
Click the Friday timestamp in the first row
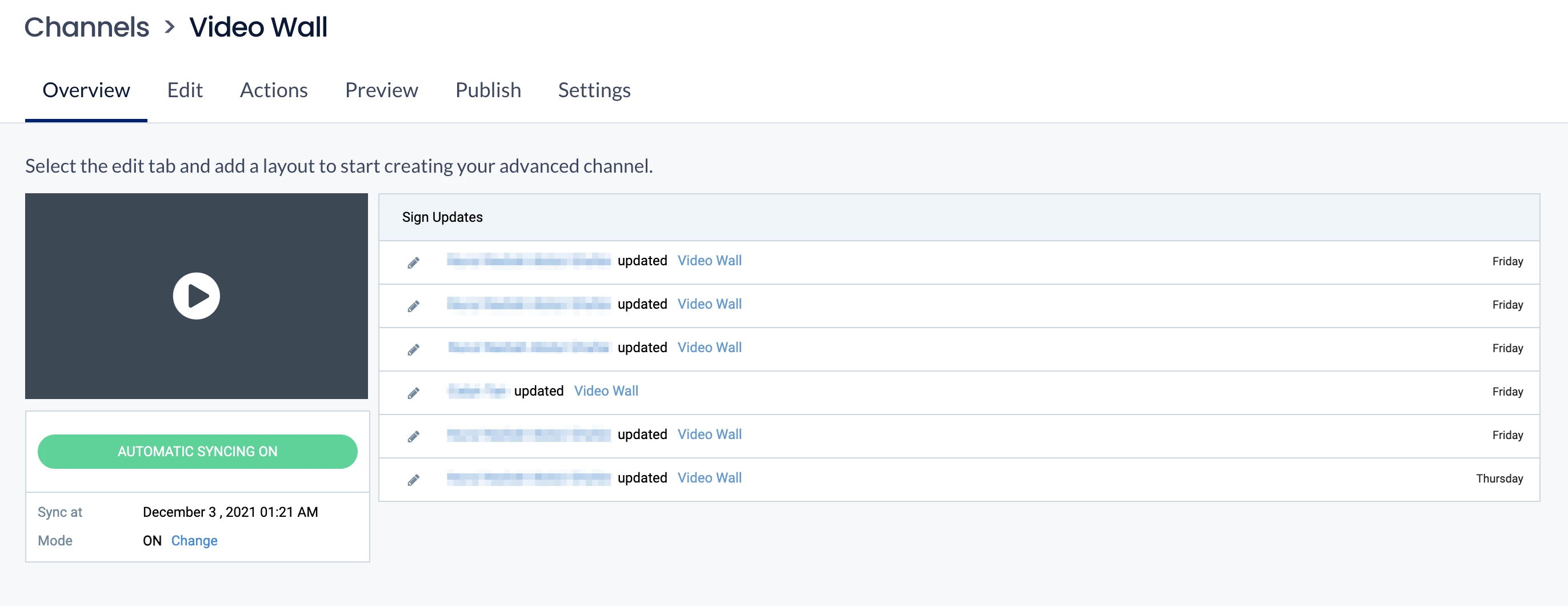click(x=1507, y=261)
